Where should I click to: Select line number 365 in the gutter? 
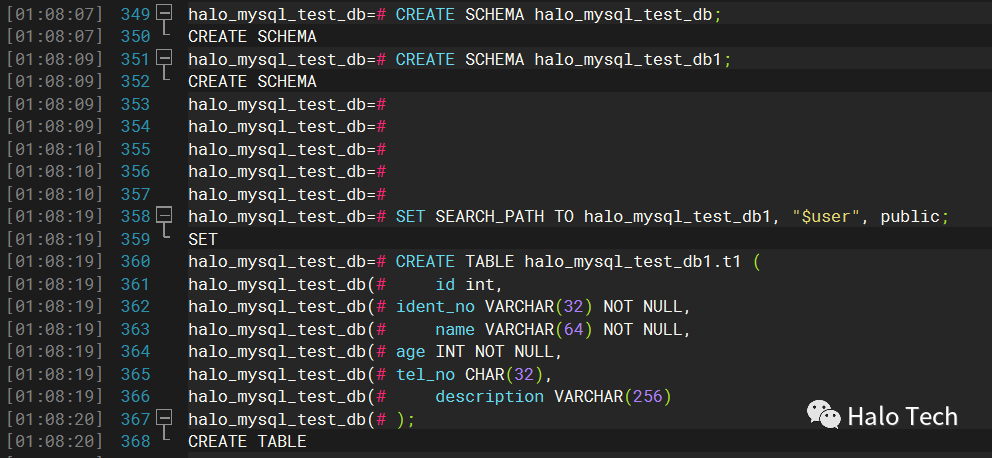pyautogui.click(x=135, y=374)
